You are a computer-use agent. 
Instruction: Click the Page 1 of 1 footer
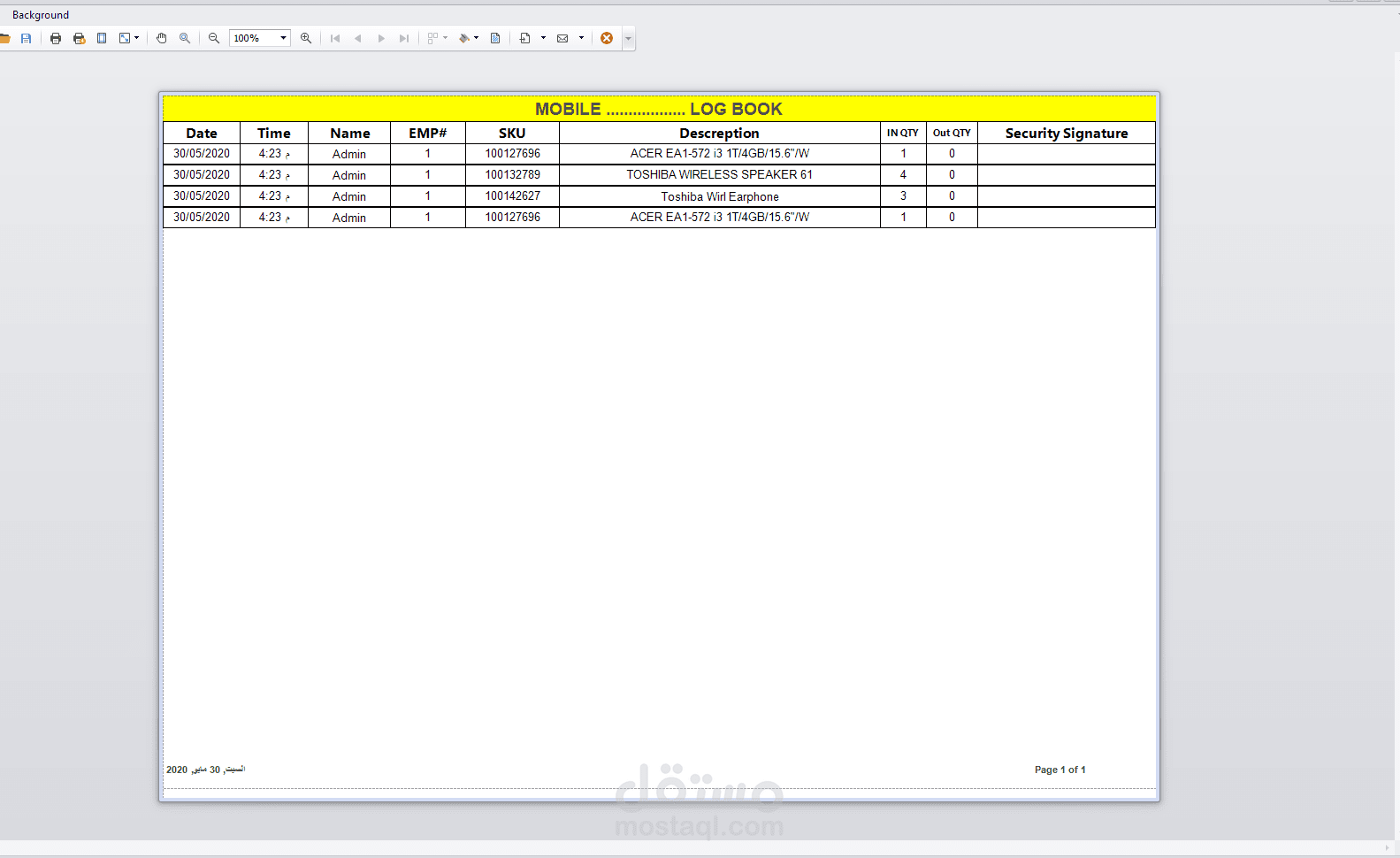(x=1060, y=770)
